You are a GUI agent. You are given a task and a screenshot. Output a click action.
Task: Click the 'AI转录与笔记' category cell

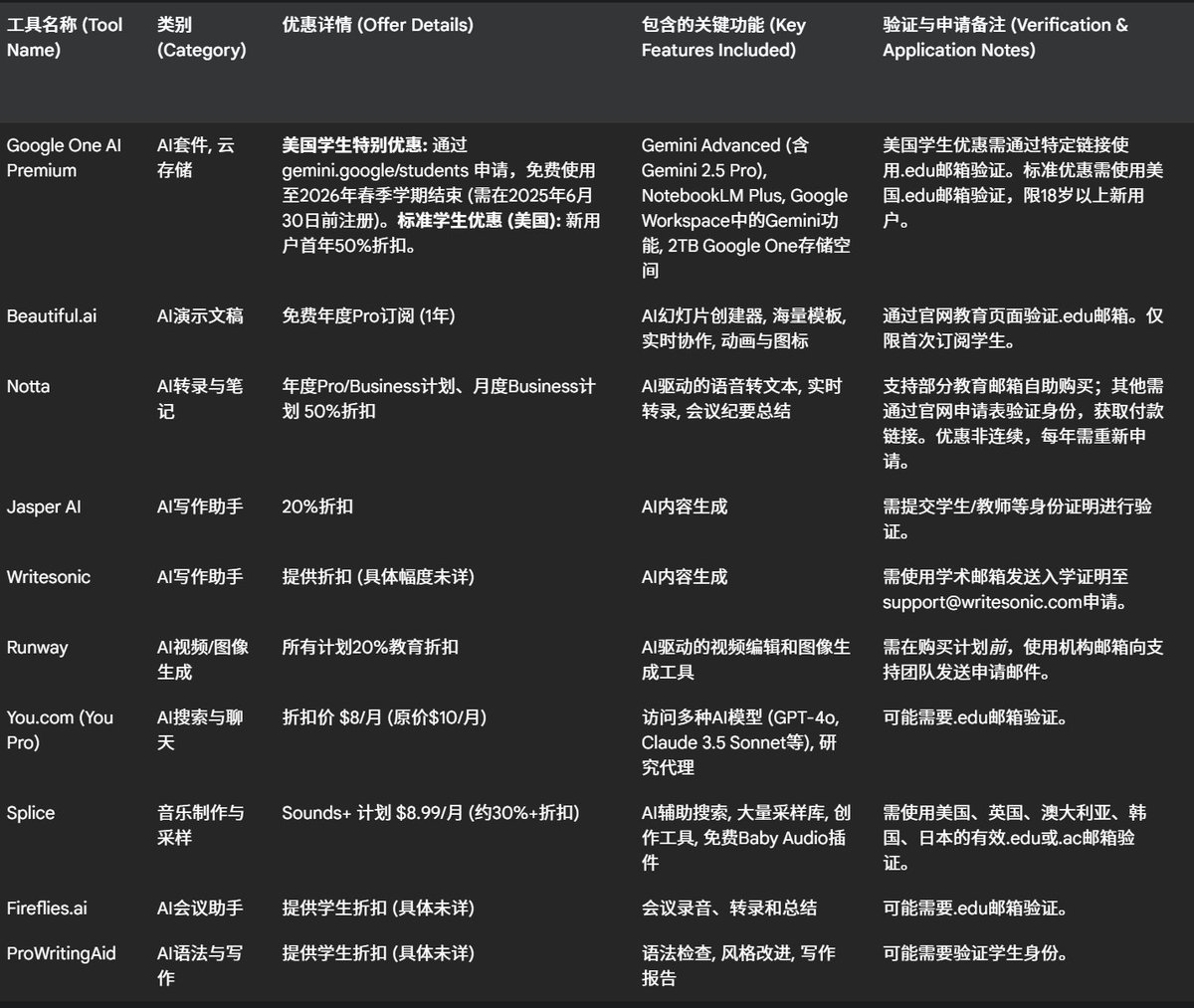coord(200,398)
